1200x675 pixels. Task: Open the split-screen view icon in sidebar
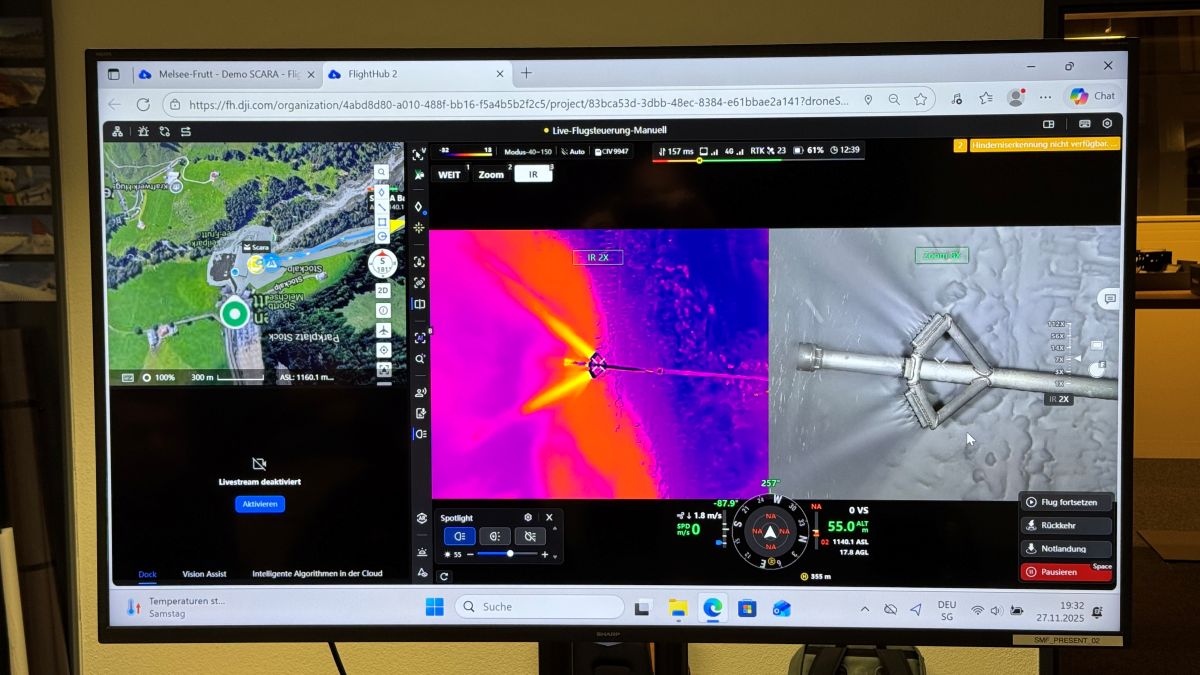point(419,304)
